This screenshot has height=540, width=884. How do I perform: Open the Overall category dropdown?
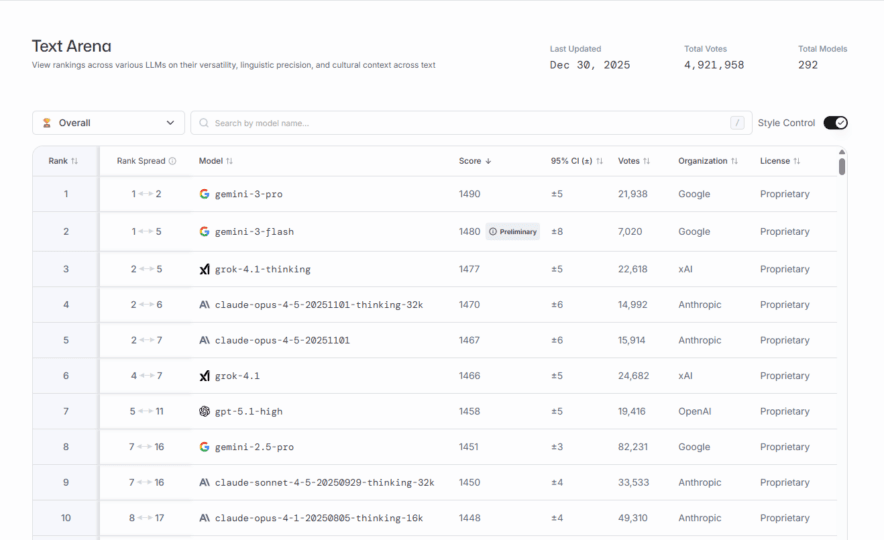(x=108, y=123)
